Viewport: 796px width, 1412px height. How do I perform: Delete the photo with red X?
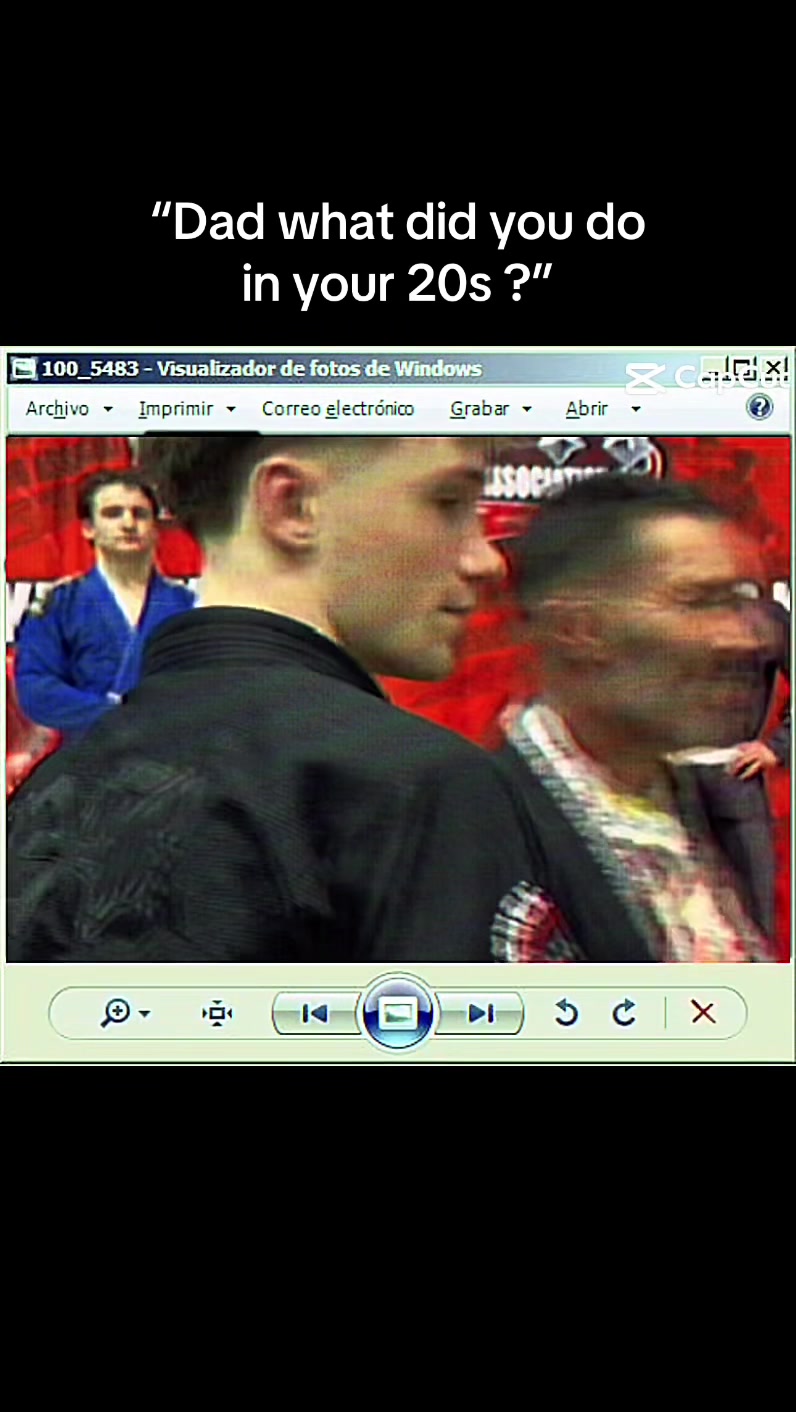[703, 1013]
